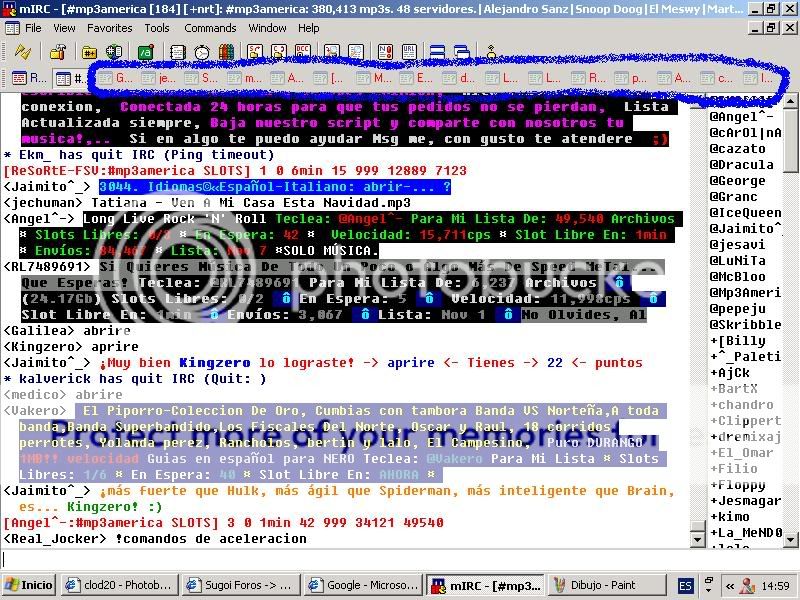Click the DCC Send file icon
Screen dimensions: 800x600
[x=255, y=52]
